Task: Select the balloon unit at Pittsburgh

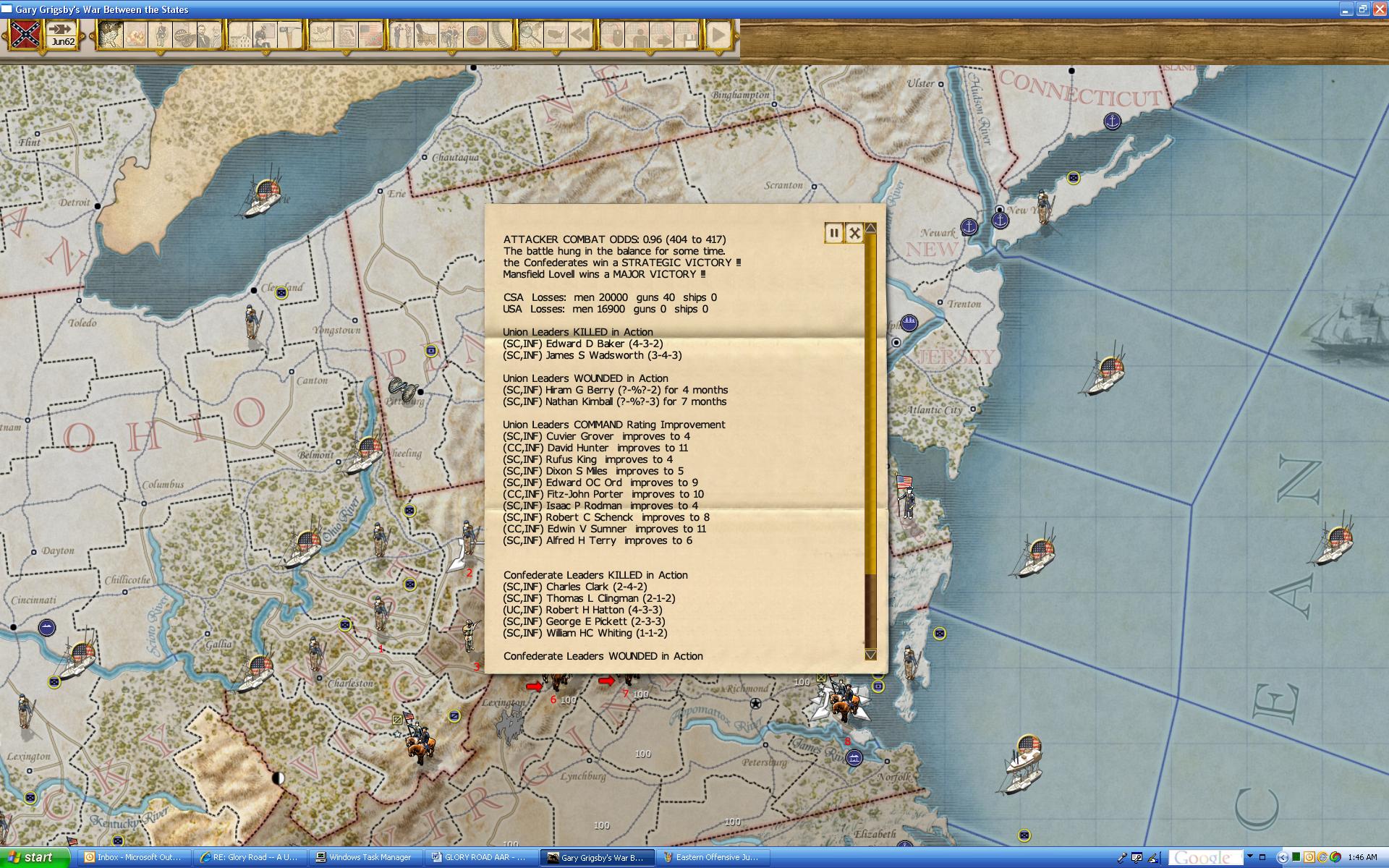Action: pos(404,390)
